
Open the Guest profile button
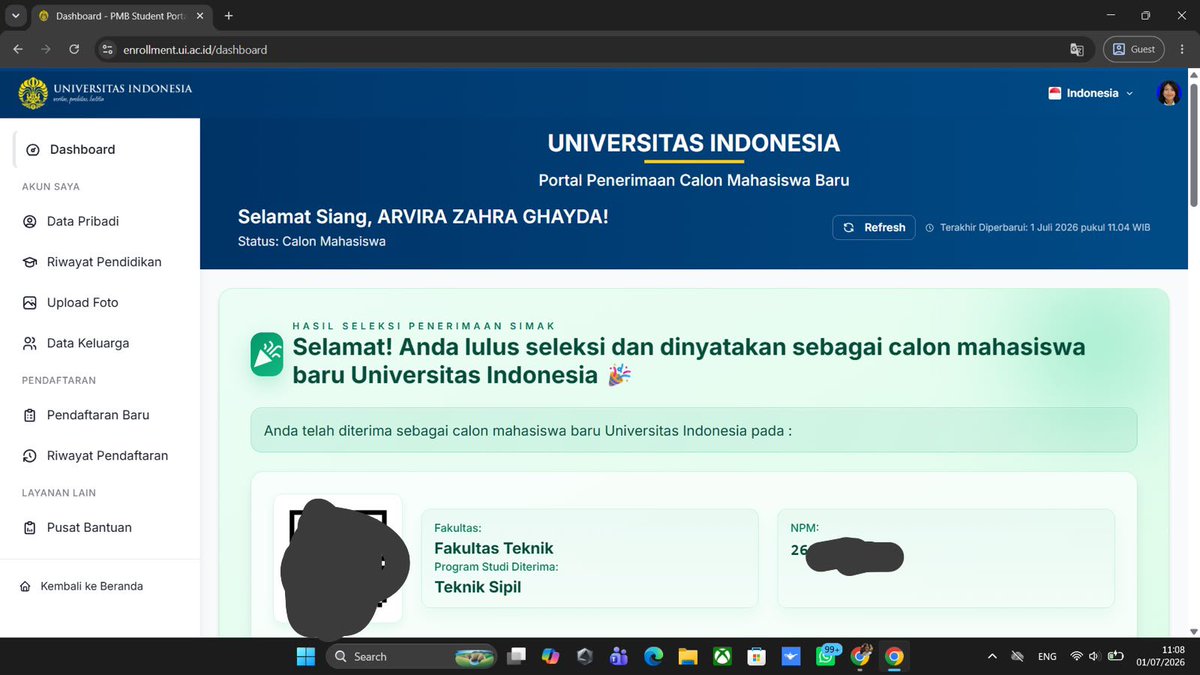1134,49
